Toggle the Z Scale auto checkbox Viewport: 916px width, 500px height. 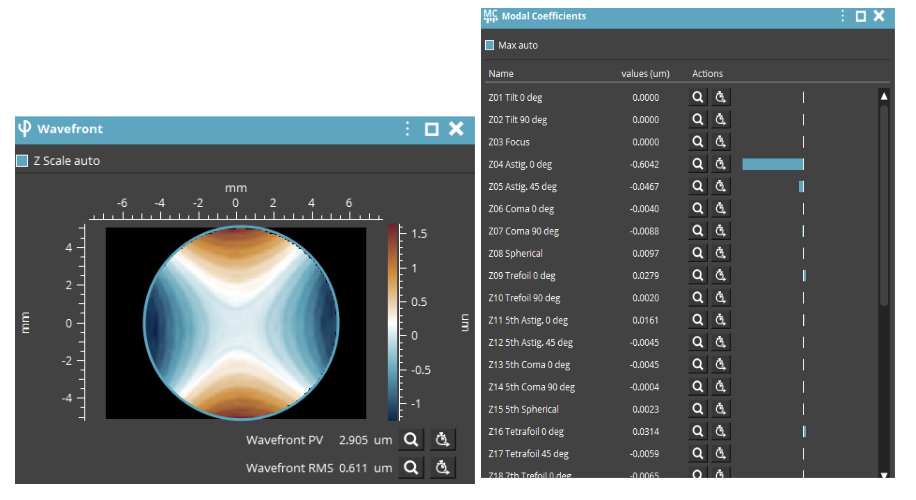(x=22, y=161)
